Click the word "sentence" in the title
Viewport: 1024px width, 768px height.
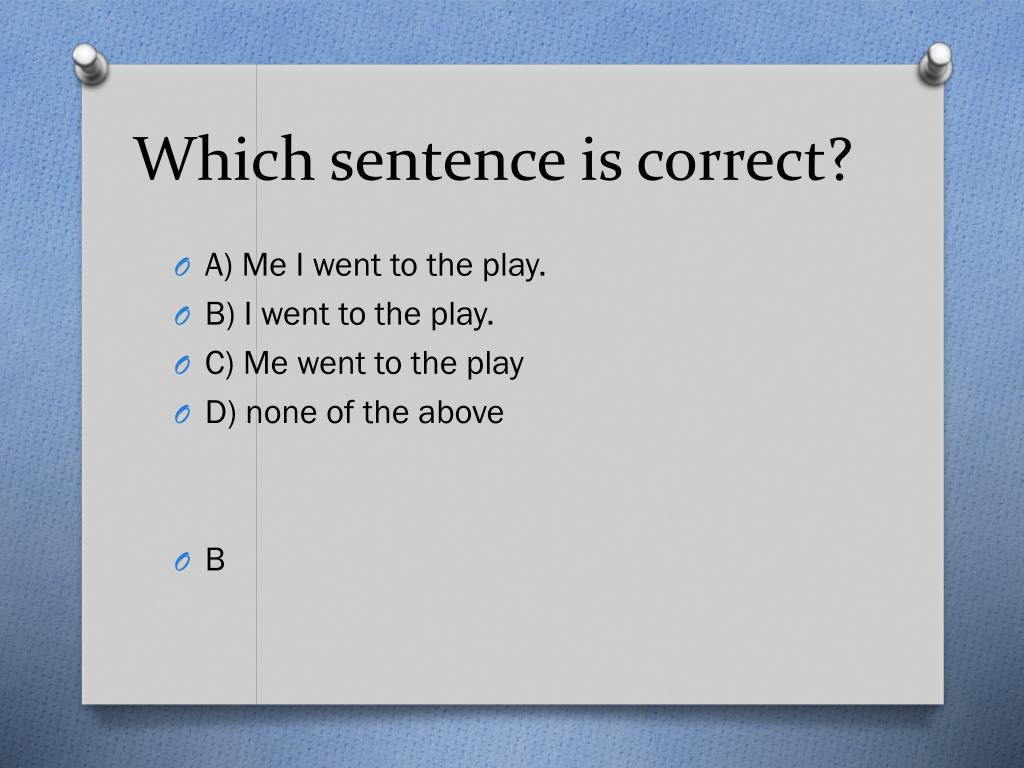pos(448,161)
